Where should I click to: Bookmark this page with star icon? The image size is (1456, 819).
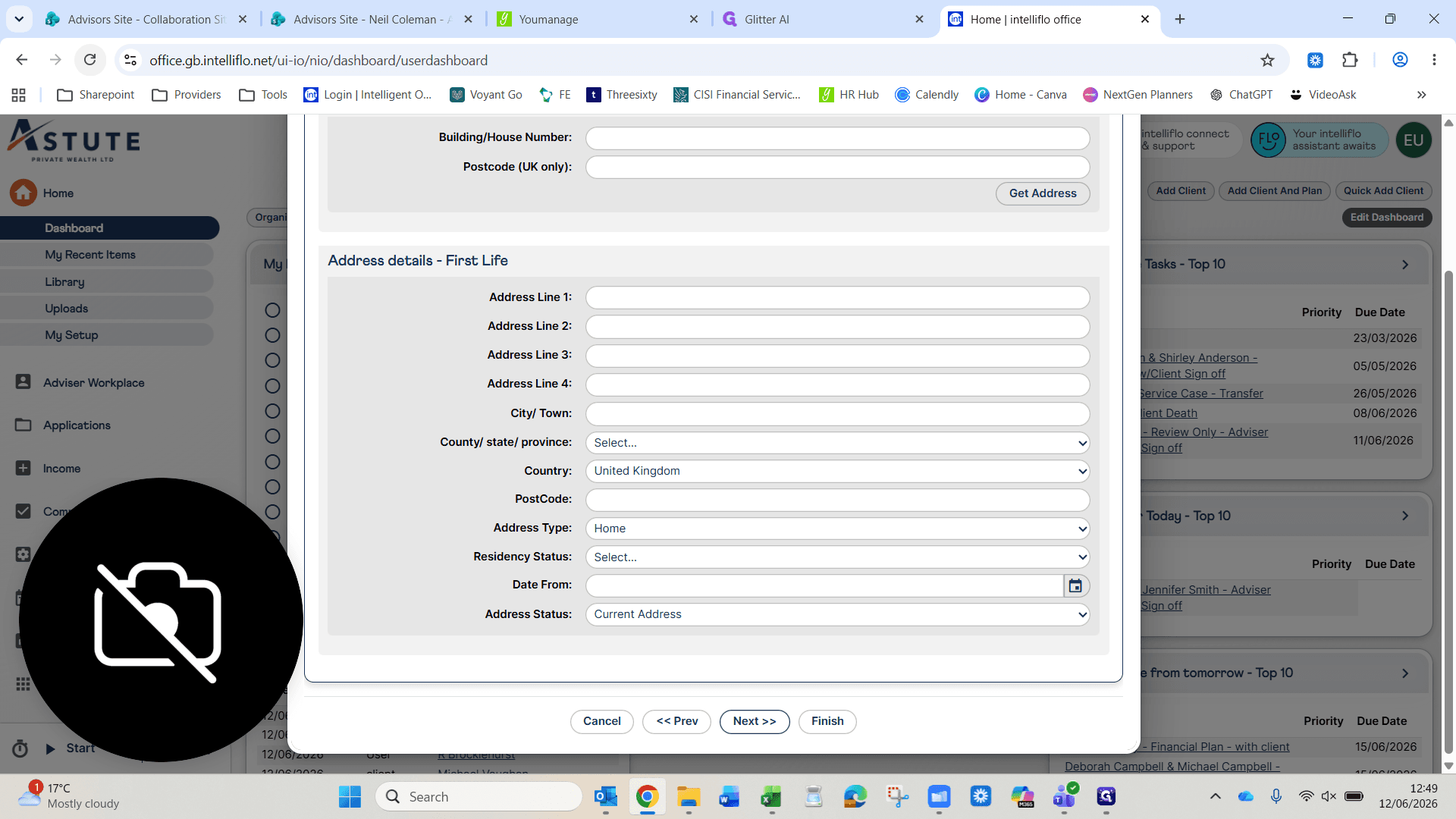click(x=1267, y=60)
